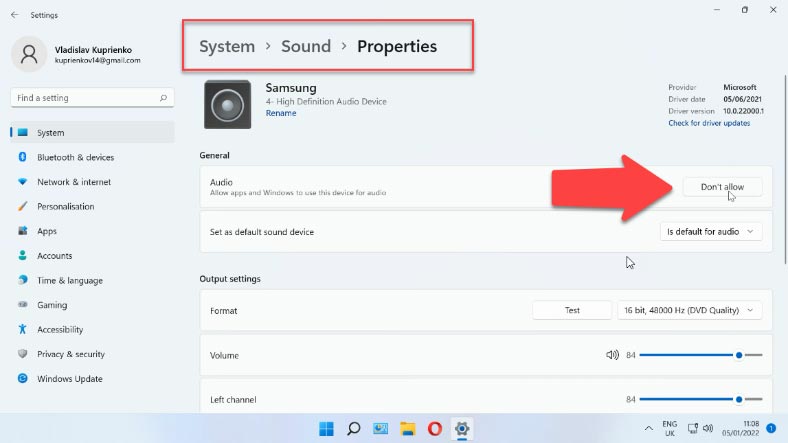Image resolution: width=788 pixels, height=443 pixels.
Task: Click the Don't allow audio button
Action: click(722, 187)
